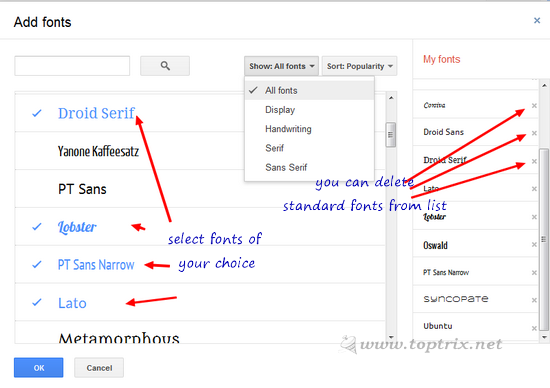Click Syncopate in My fonts
This screenshot has width=550, height=388.
[456, 299]
